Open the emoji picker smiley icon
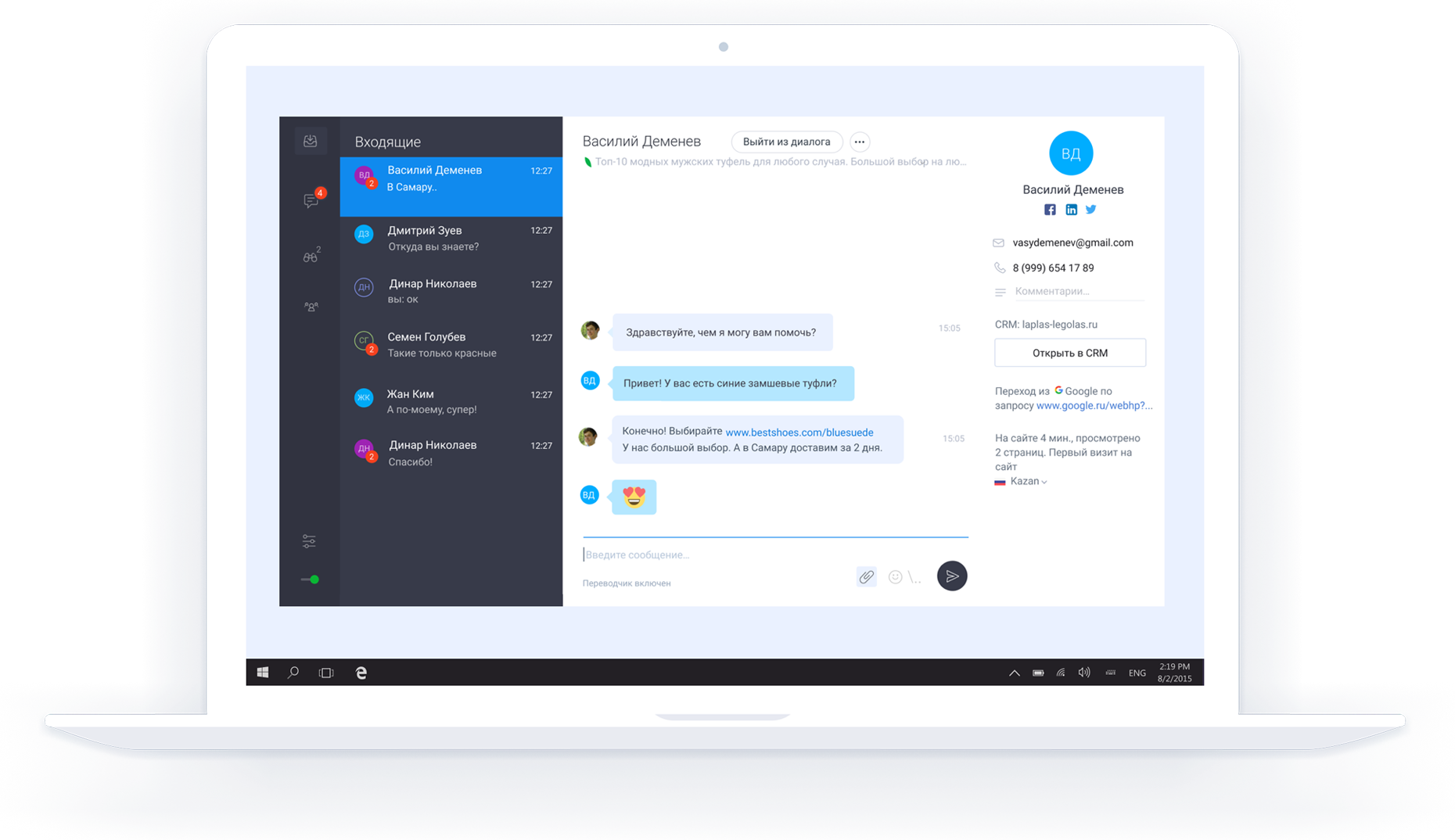Image resolution: width=1455 pixels, height=840 pixels. (896, 577)
